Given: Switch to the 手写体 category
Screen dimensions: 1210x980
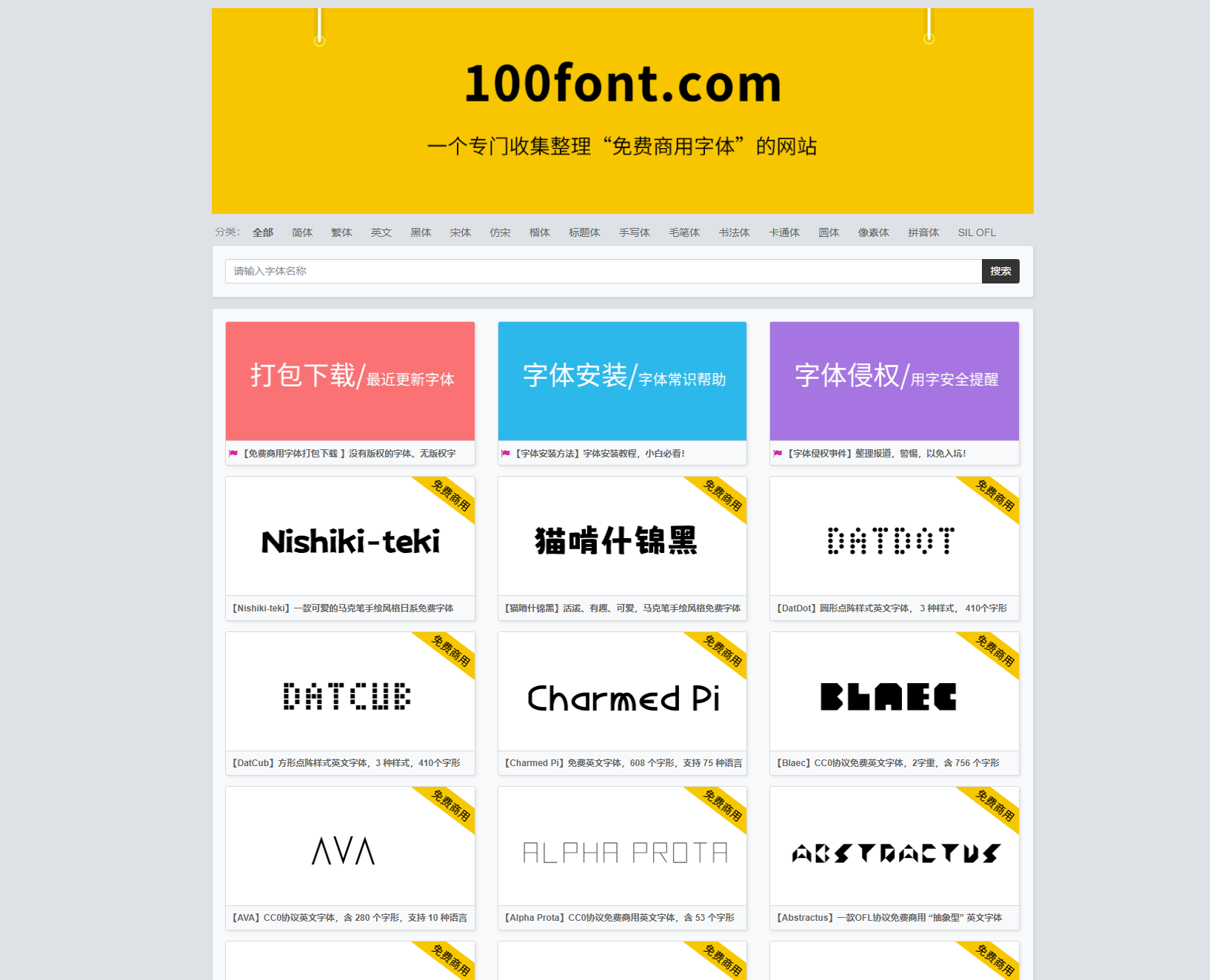Looking at the screenshot, I should pos(634,232).
